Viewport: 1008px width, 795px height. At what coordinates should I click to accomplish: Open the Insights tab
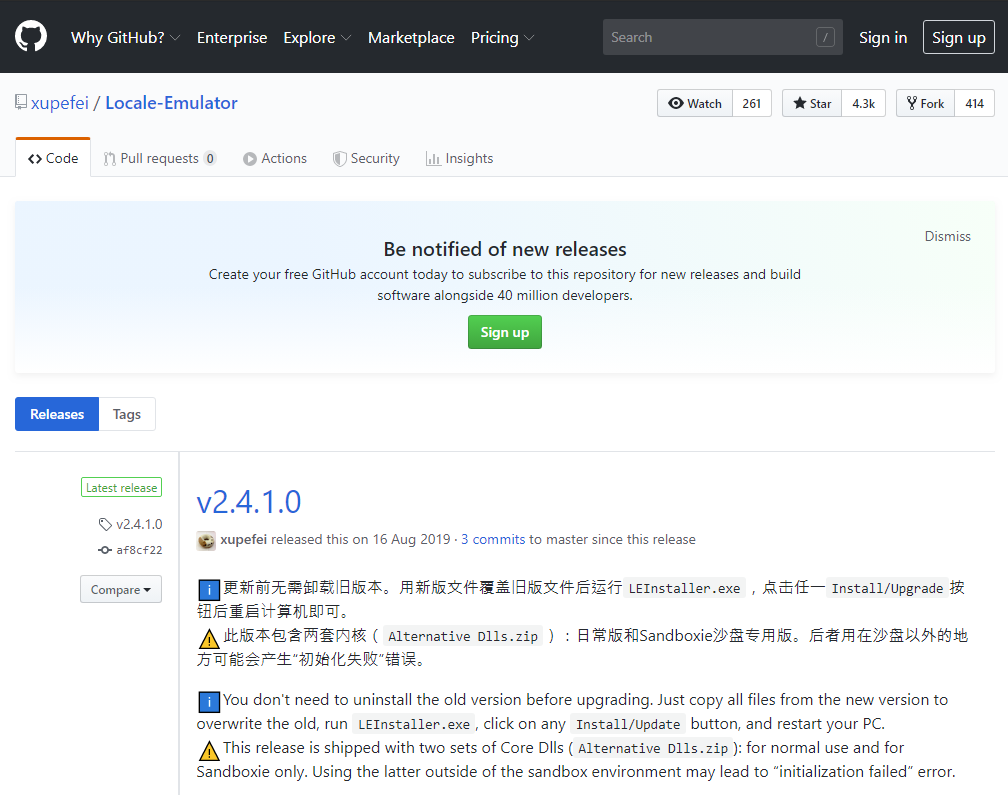click(x=459, y=158)
